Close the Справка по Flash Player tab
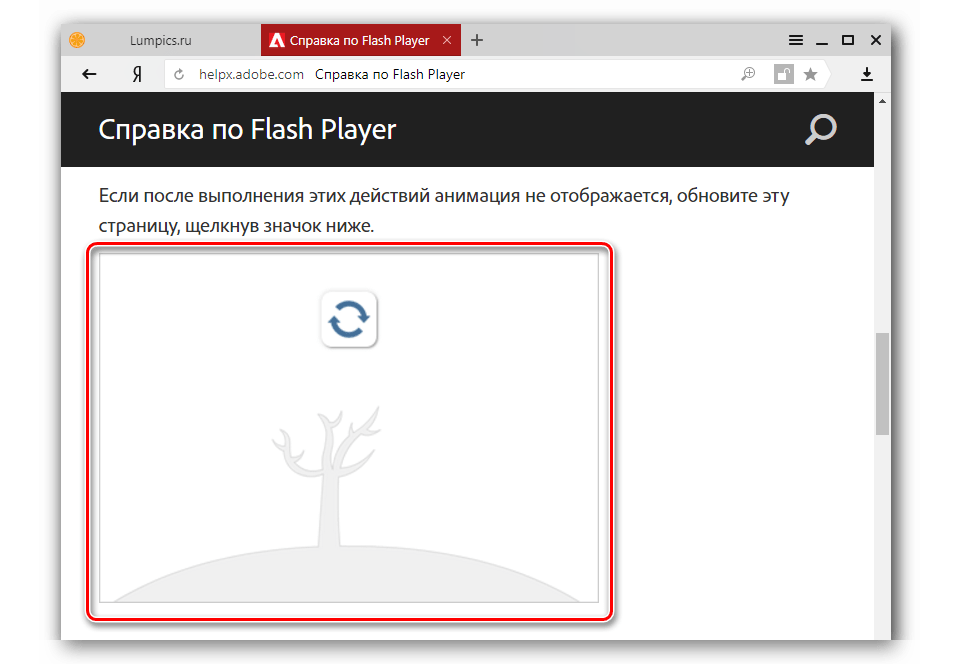The image size is (955, 664). click(x=447, y=40)
